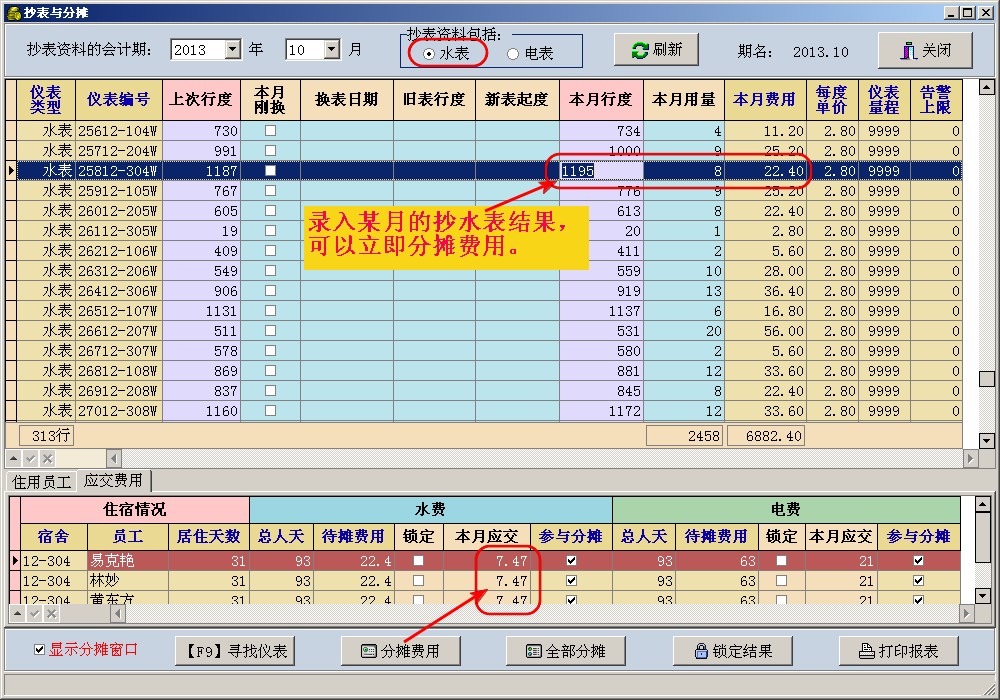Click the 刷新 refresh button
The height and width of the screenshot is (700, 1000).
[x=657, y=50]
